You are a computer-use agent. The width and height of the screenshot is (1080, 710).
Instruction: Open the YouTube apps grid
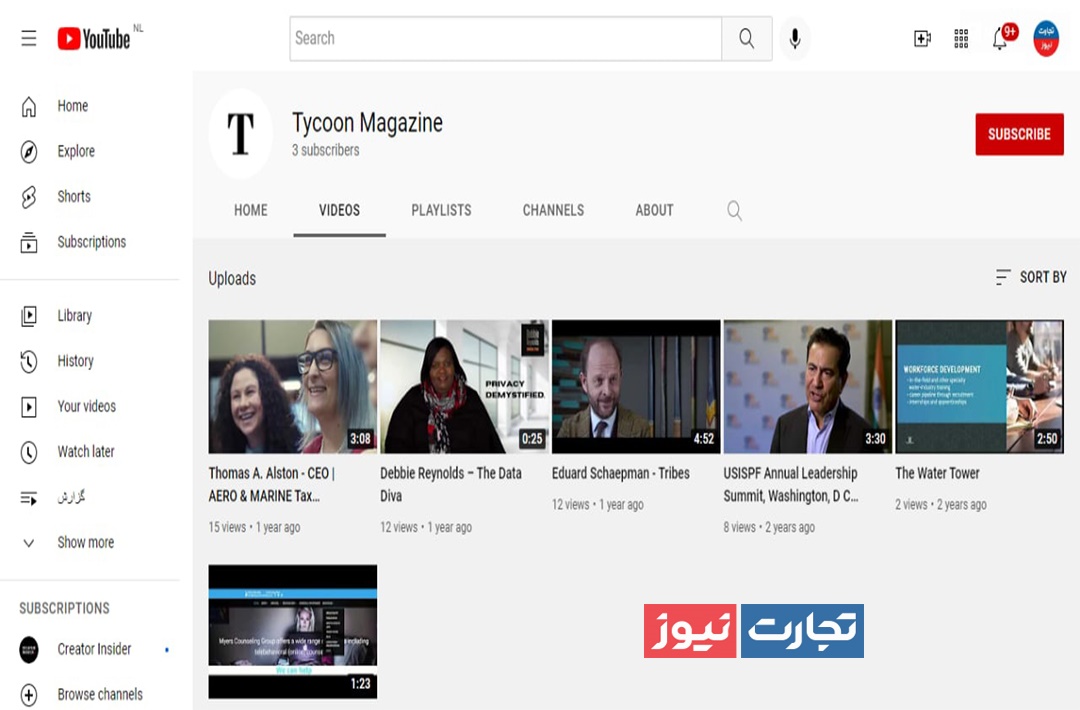click(961, 39)
